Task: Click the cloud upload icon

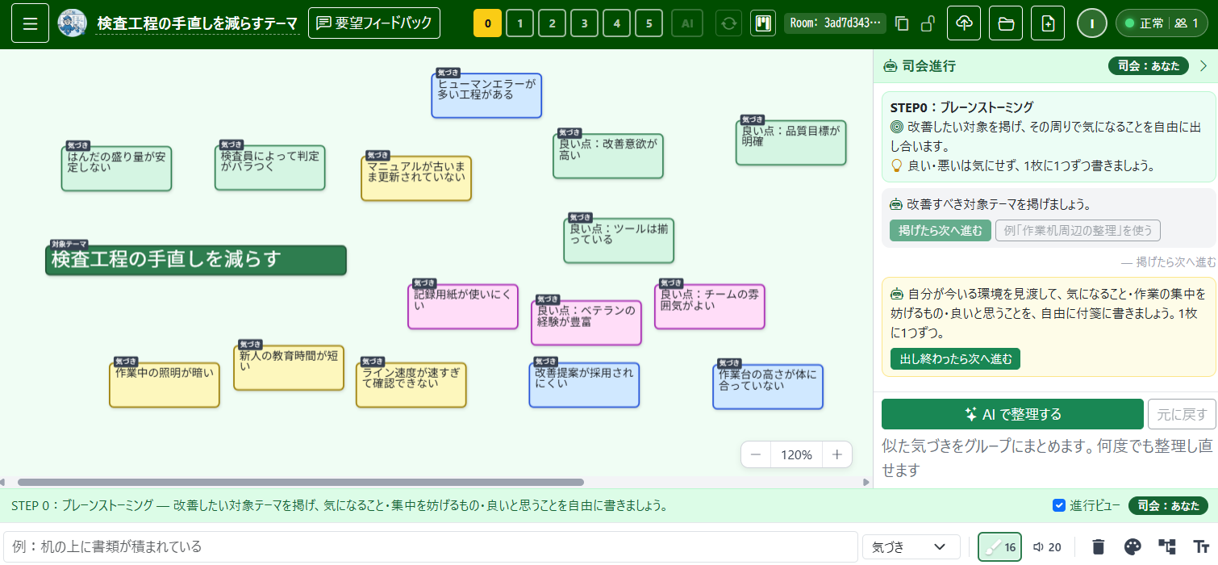Action: (964, 23)
